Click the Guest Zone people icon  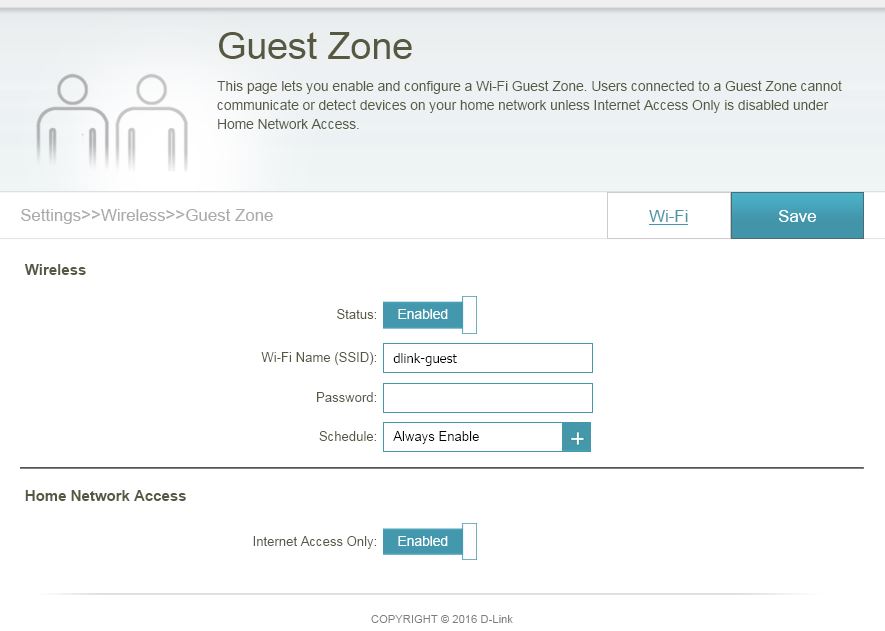[112, 126]
